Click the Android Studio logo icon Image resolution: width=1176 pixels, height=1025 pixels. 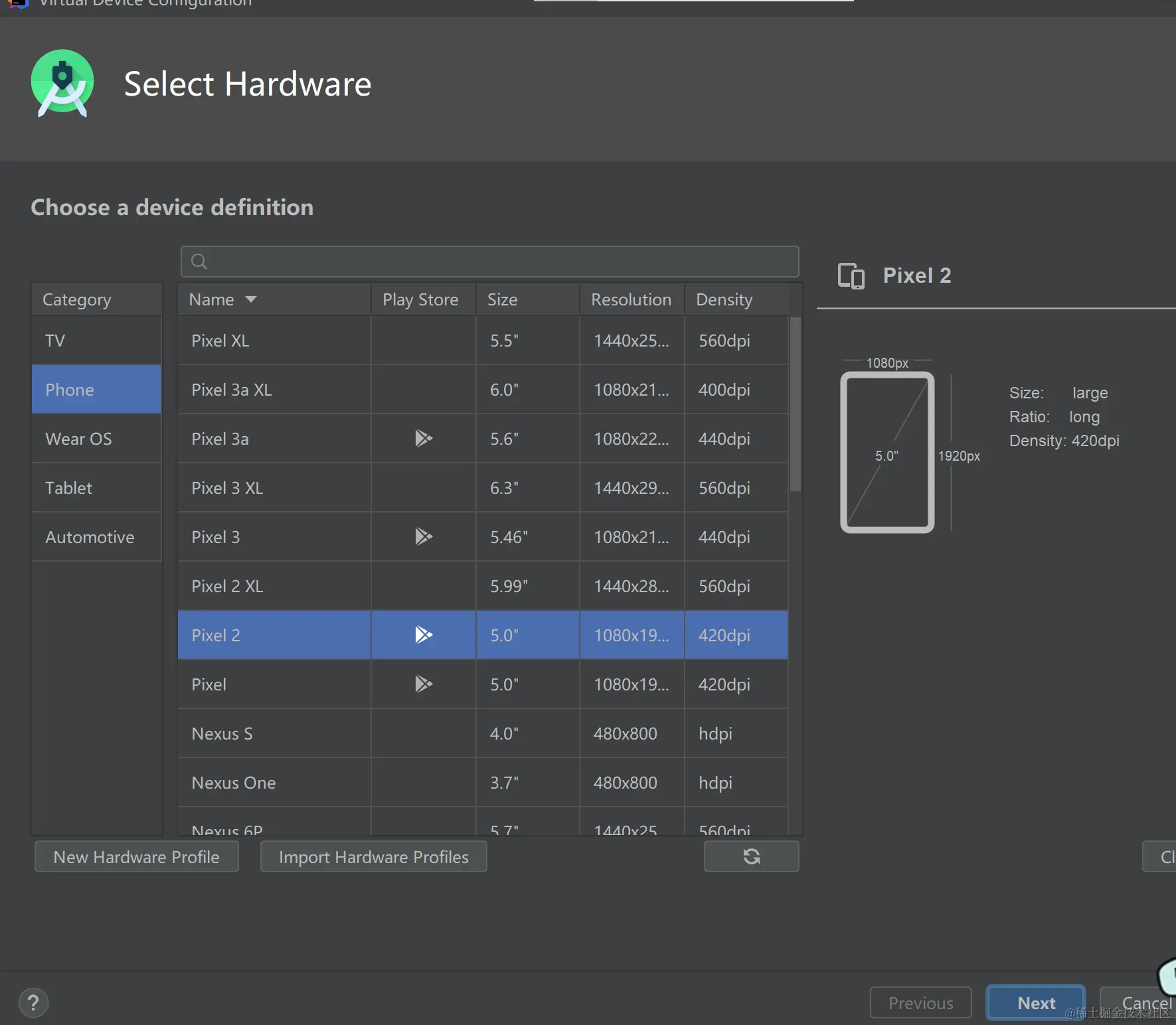click(x=62, y=84)
